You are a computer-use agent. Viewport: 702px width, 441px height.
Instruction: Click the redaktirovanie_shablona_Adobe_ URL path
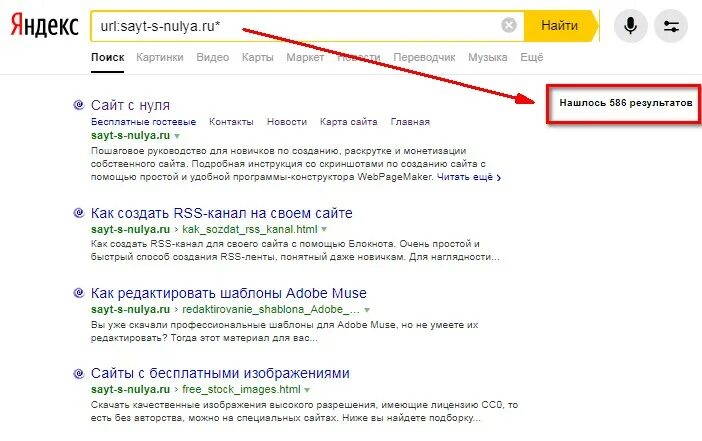271,309
